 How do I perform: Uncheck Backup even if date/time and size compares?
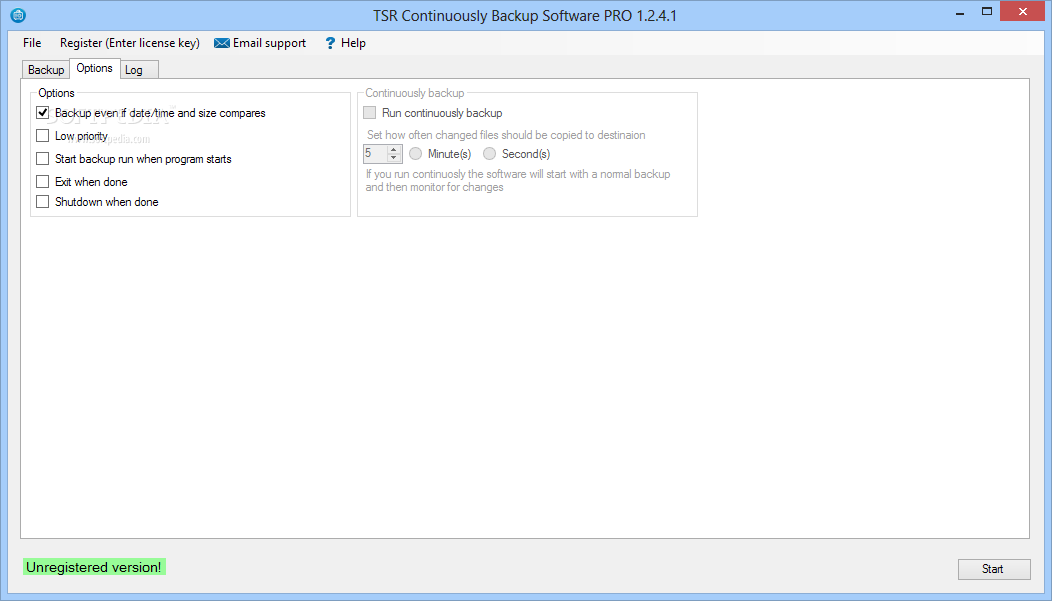(x=42, y=113)
